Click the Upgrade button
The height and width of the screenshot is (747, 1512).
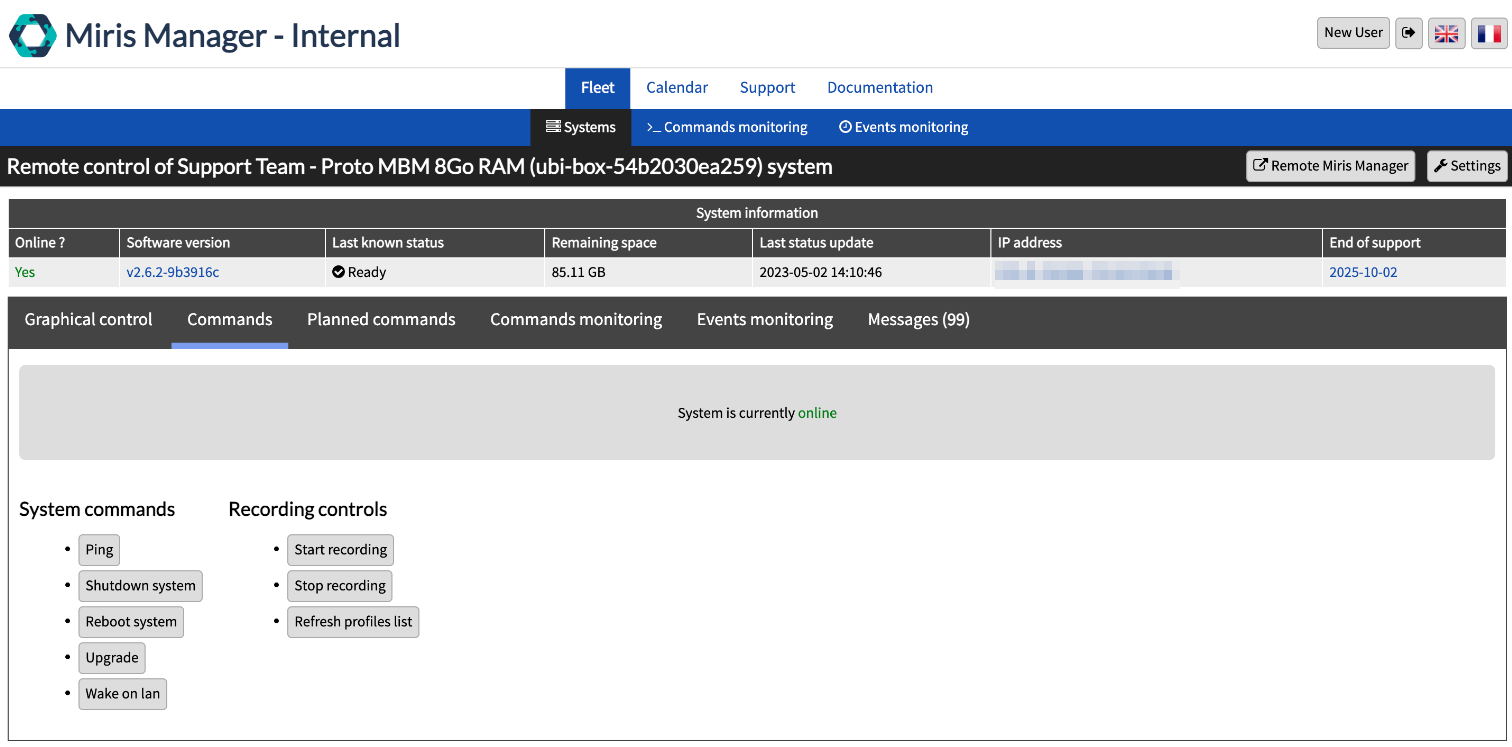tap(112, 658)
